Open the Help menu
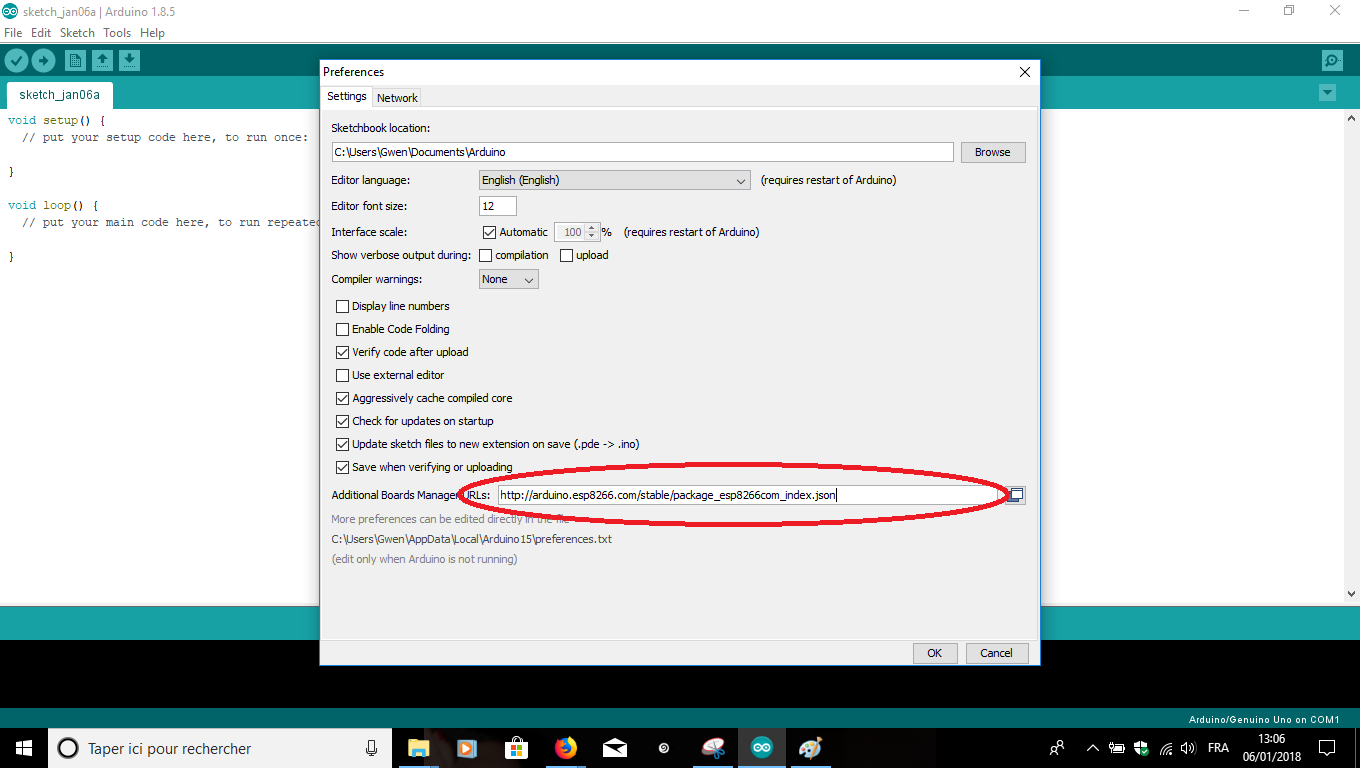Image resolution: width=1360 pixels, height=768 pixels. pos(152,33)
